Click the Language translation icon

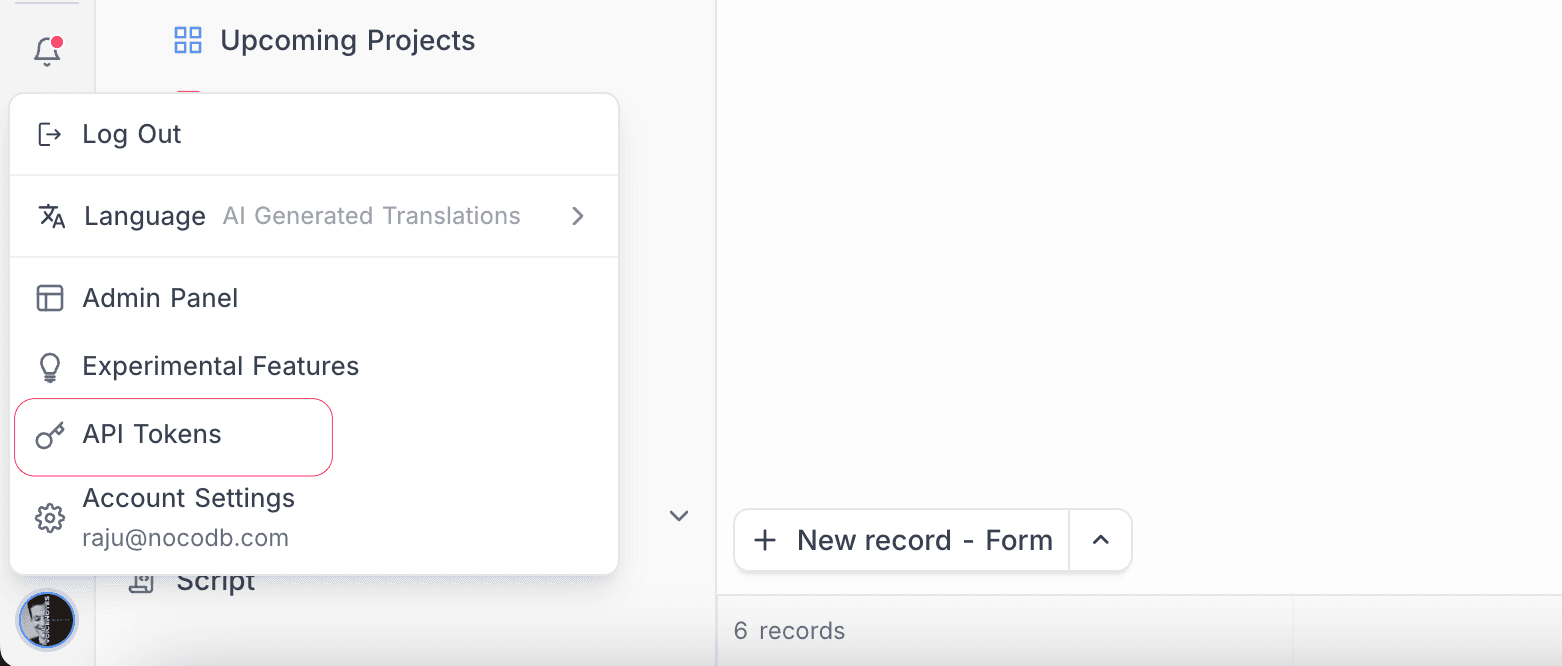[x=51, y=216]
